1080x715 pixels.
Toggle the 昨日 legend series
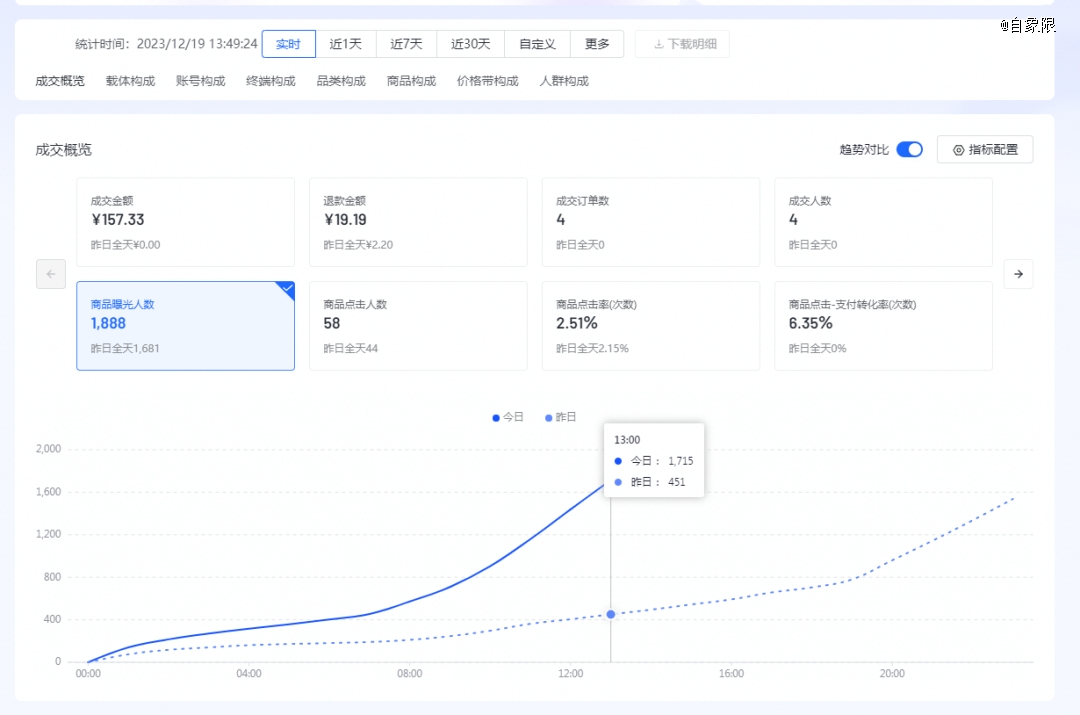(x=560, y=417)
